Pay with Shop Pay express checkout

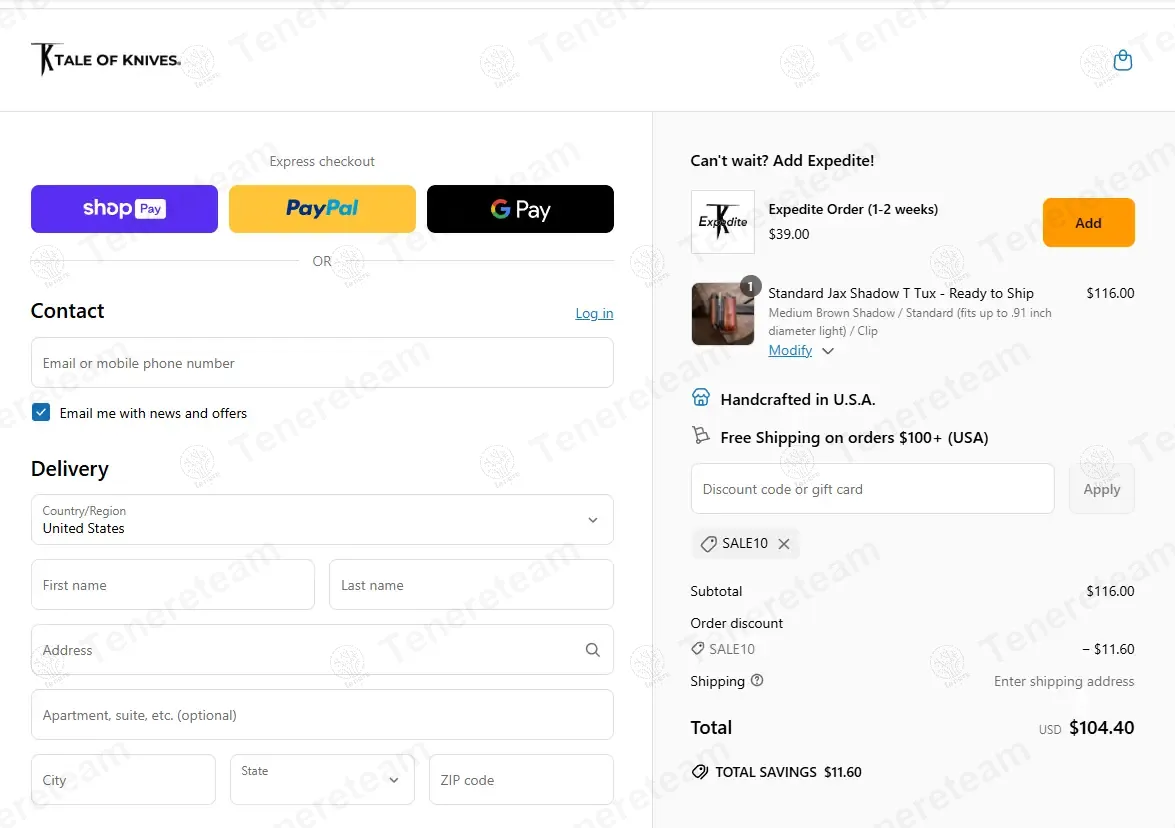[124, 209]
